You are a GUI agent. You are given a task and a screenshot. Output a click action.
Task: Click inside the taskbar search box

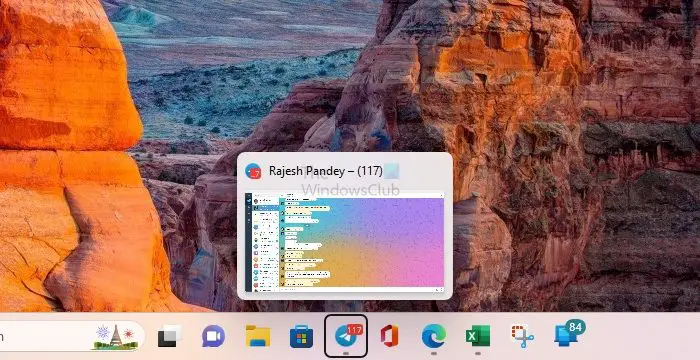click(71, 336)
